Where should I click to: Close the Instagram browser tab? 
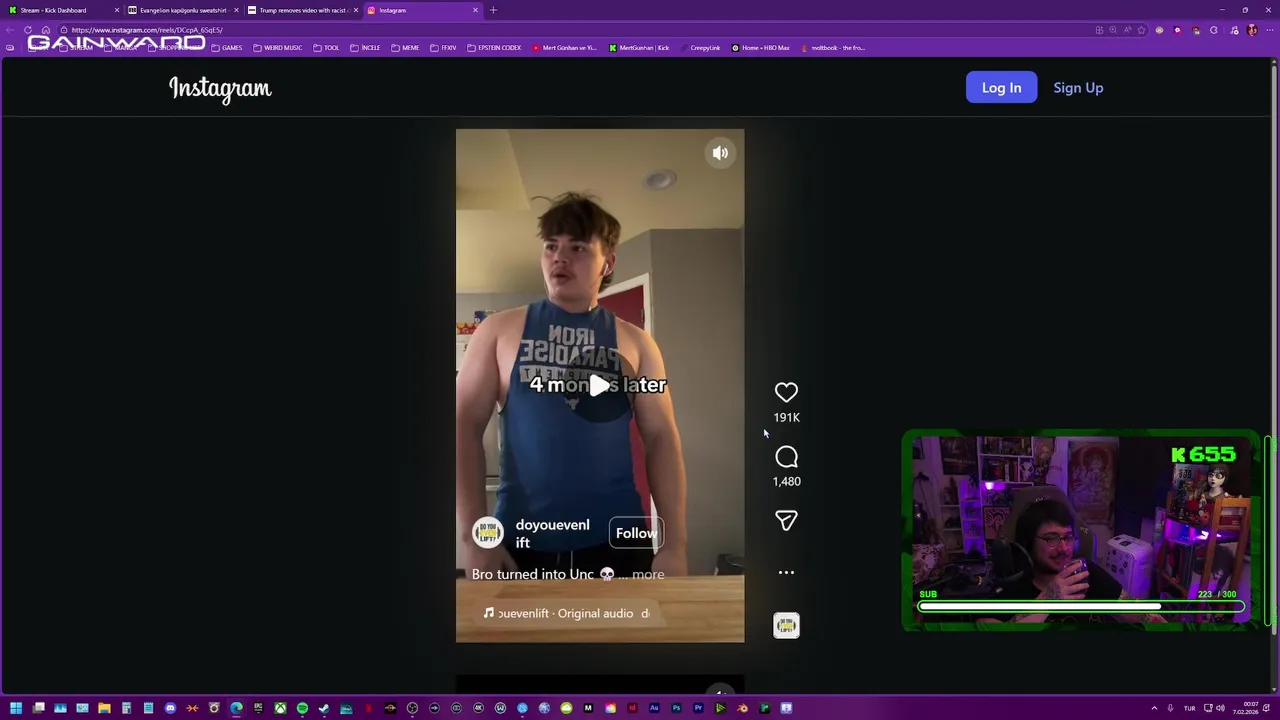point(475,10)
